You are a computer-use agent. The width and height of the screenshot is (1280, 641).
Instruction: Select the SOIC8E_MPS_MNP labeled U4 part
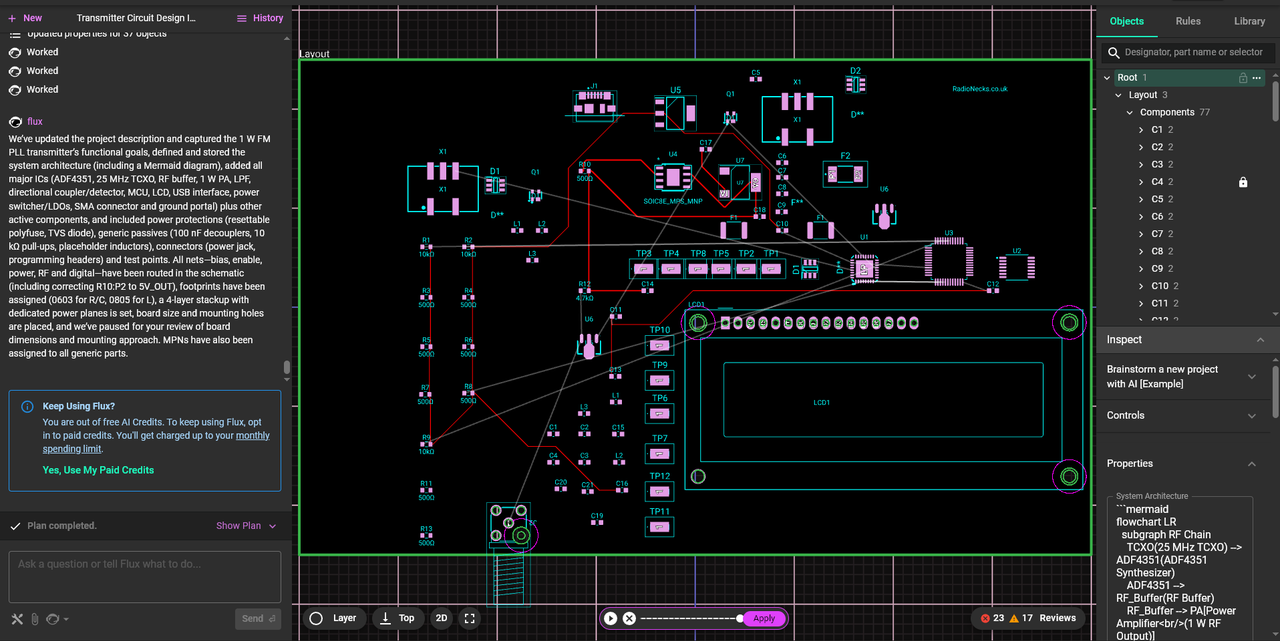672,178
